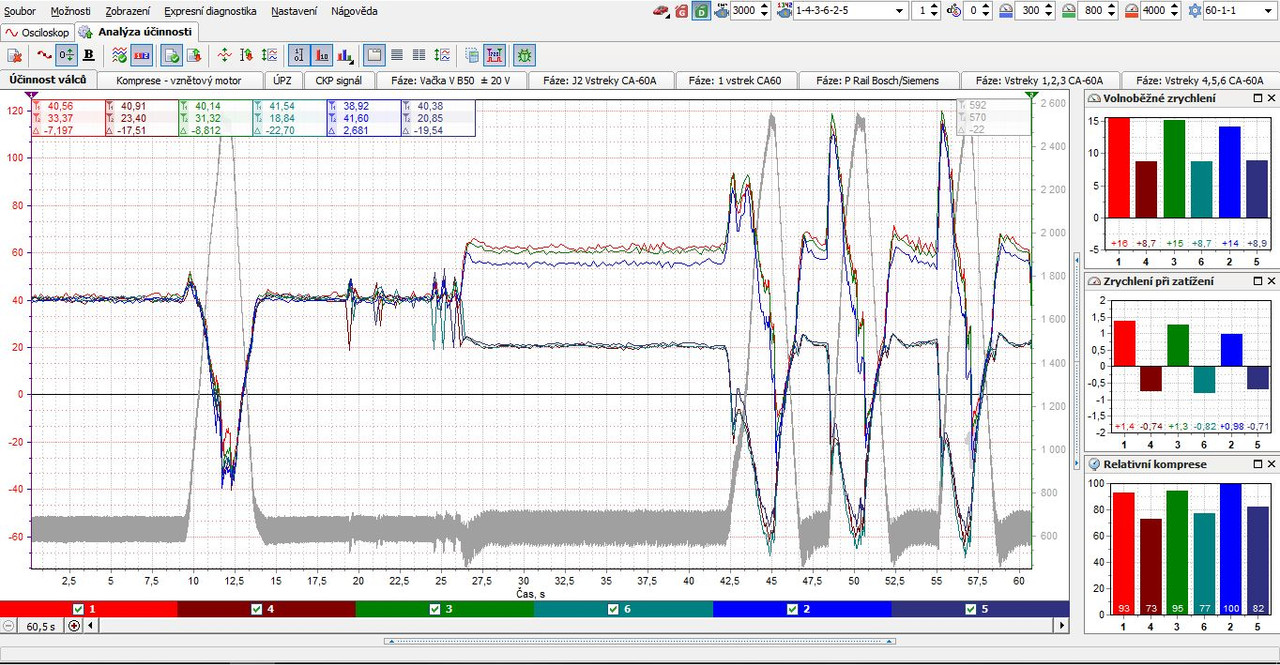Uncheck cylinder 4 checkbox in dark red bar
Image resolution: width=1280 pixels, height=665 pixels.
point(257,609)
